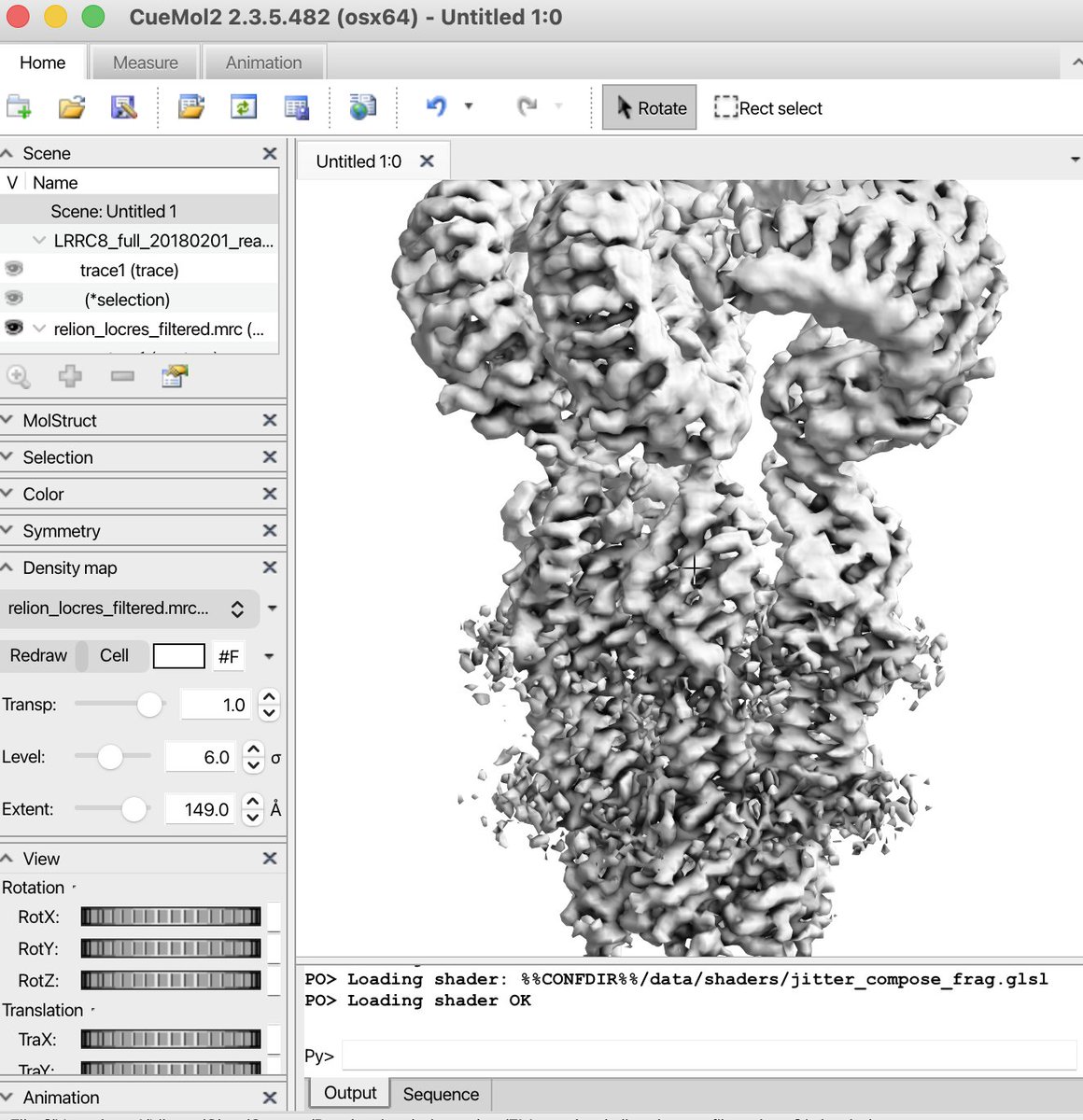Click the Level slider
This screenshot has width=1083, height=1120.
[x=113, y=757]
